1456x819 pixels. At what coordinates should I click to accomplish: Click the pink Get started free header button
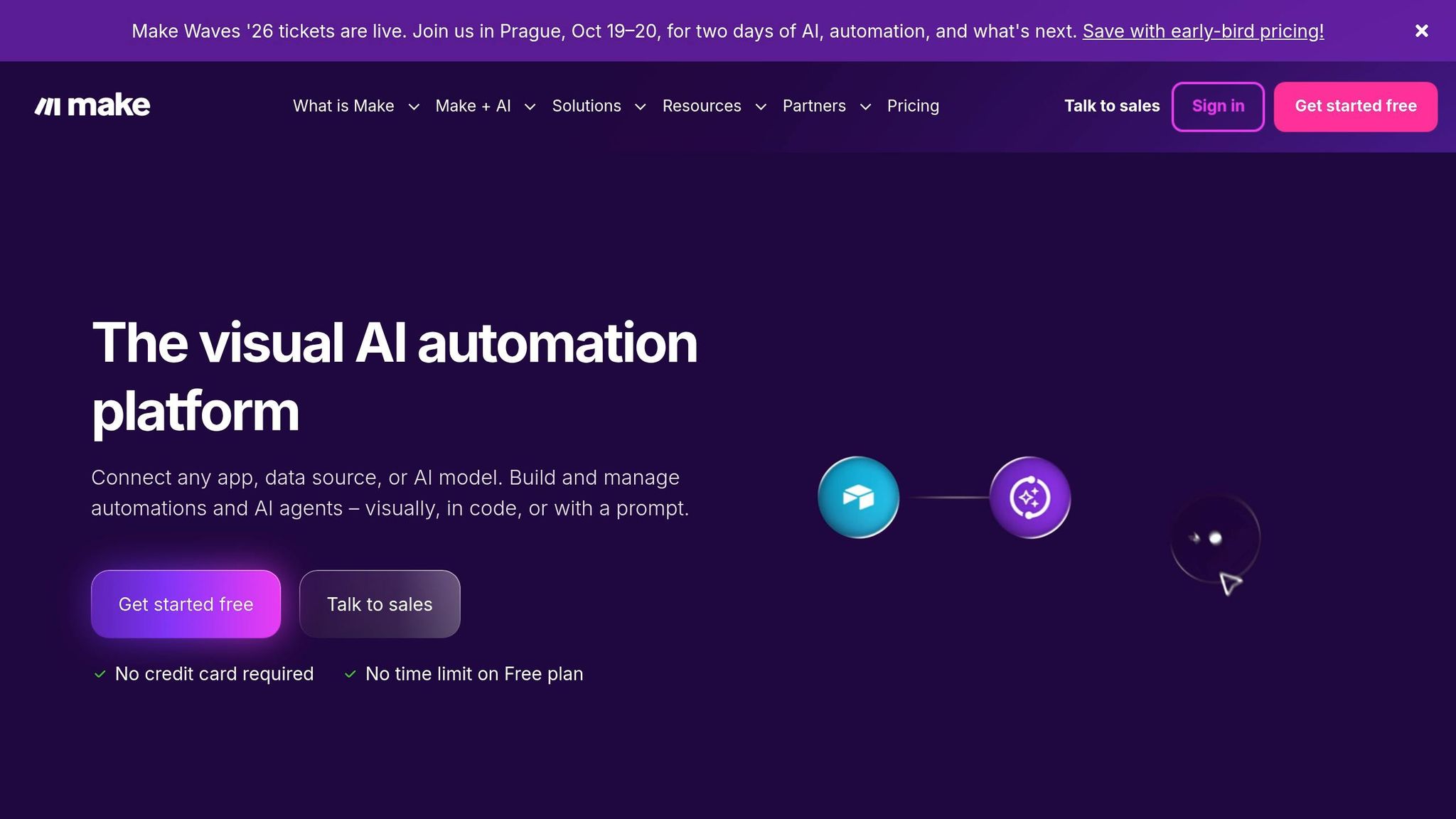pyautogui.click(x=1355, y=107)
